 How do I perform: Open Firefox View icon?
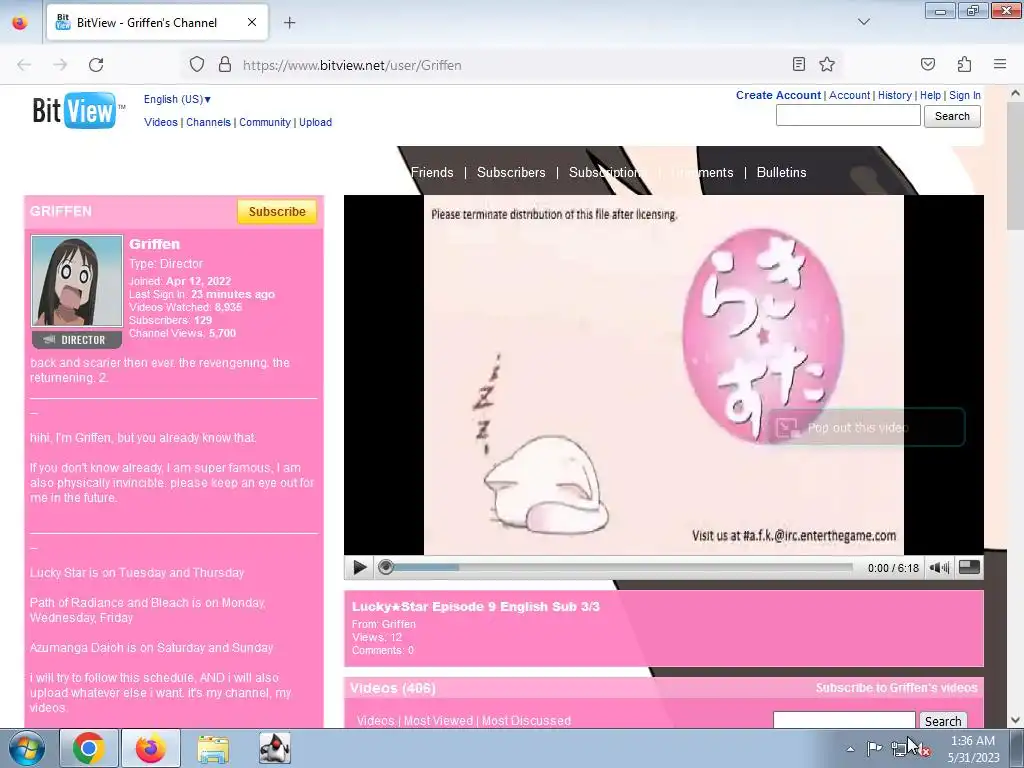coord(20,22)
